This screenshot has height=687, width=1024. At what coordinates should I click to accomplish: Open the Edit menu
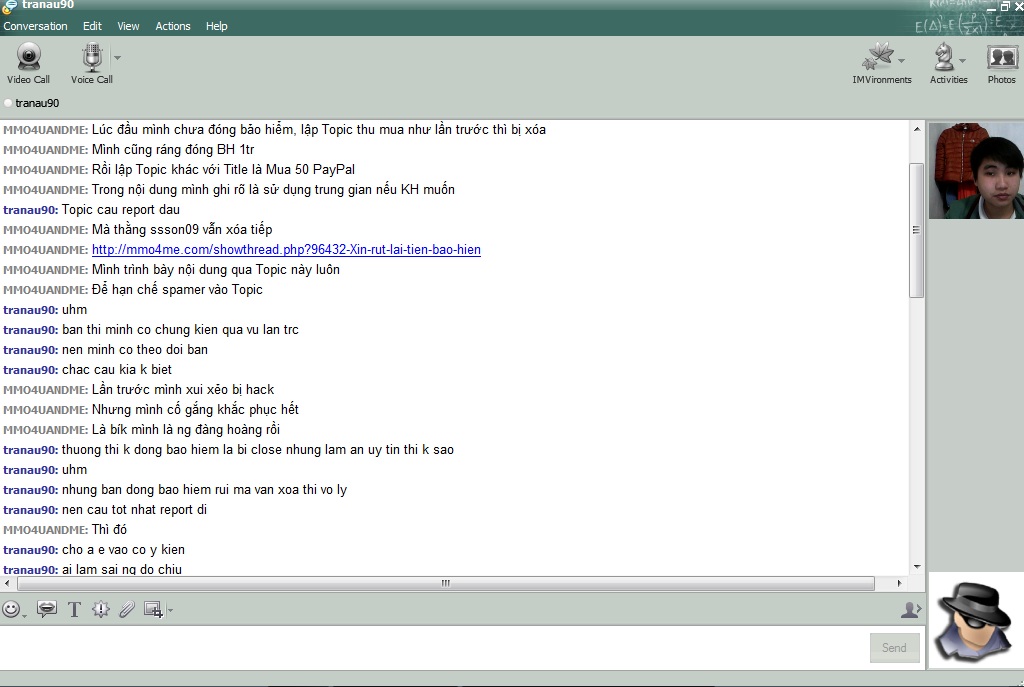point(92,26)
